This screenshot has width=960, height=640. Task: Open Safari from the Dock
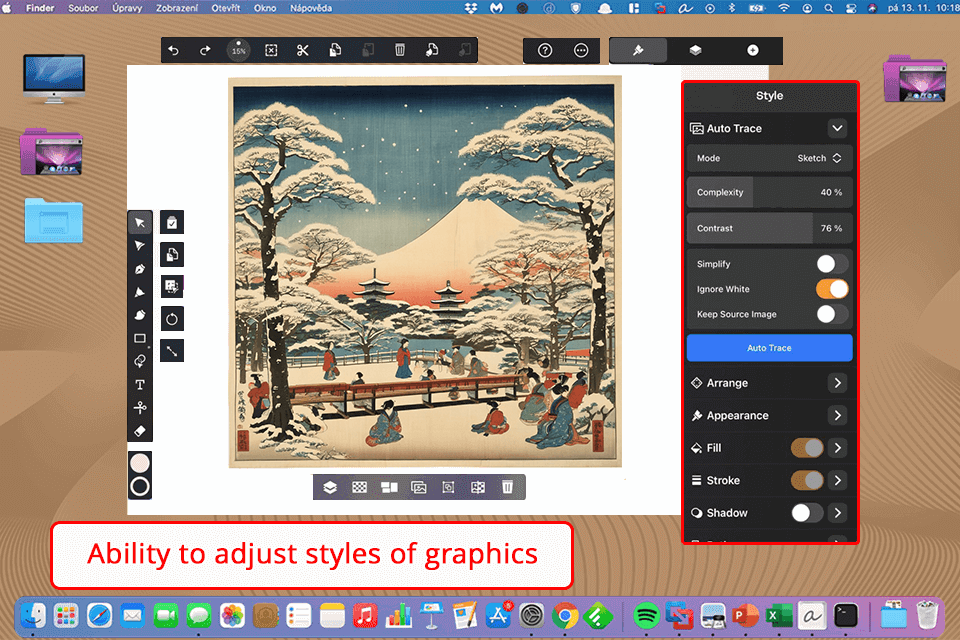[100, 616]
